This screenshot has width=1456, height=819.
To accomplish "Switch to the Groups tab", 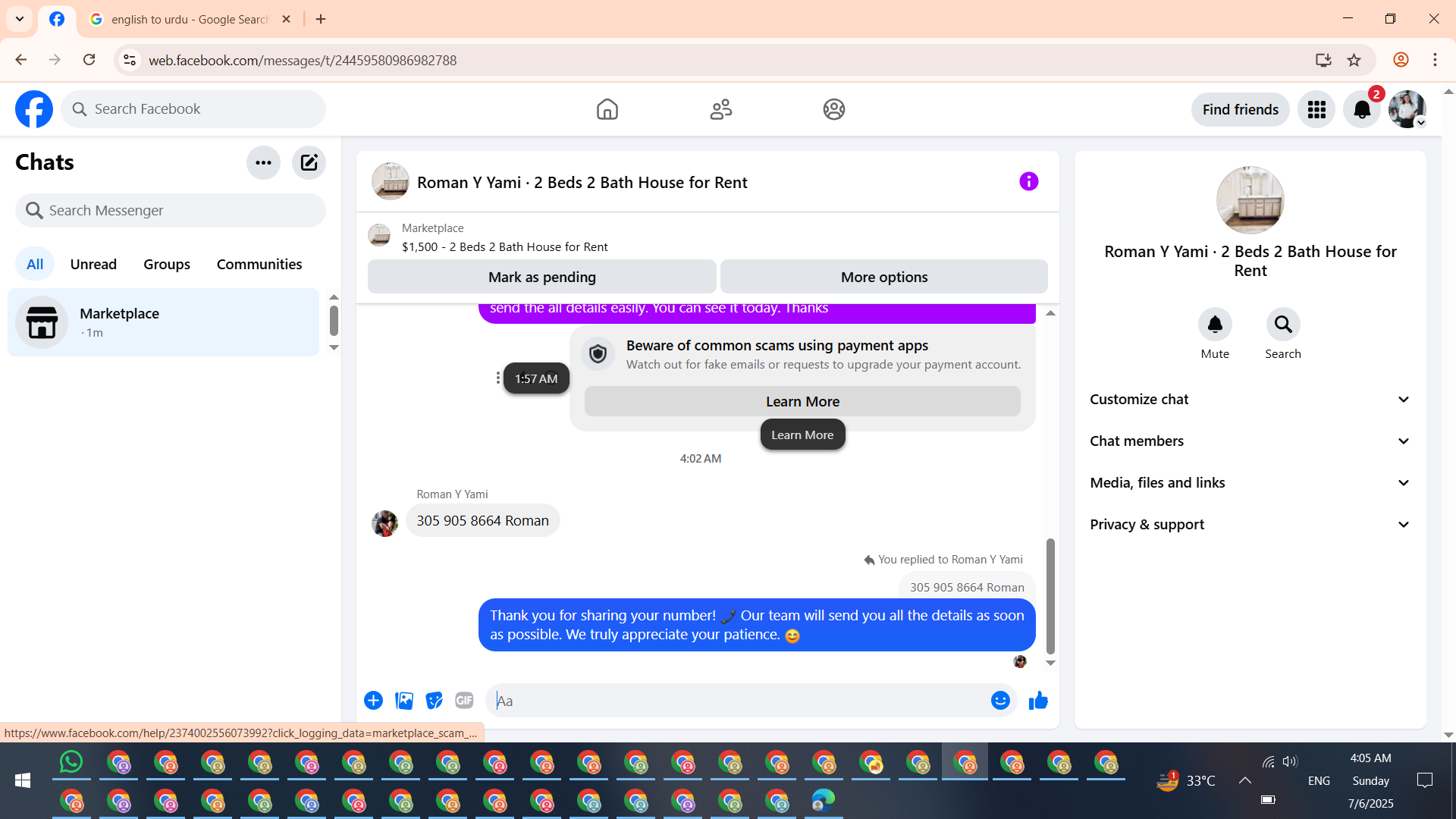I will coord(167,264).
